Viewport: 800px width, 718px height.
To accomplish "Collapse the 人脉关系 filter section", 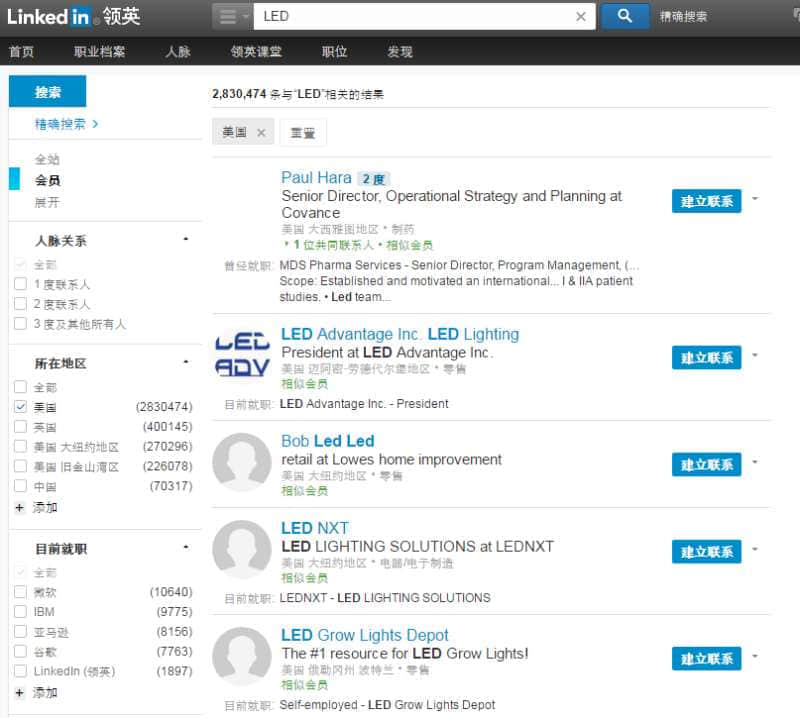I will click(x=185, y=241).
